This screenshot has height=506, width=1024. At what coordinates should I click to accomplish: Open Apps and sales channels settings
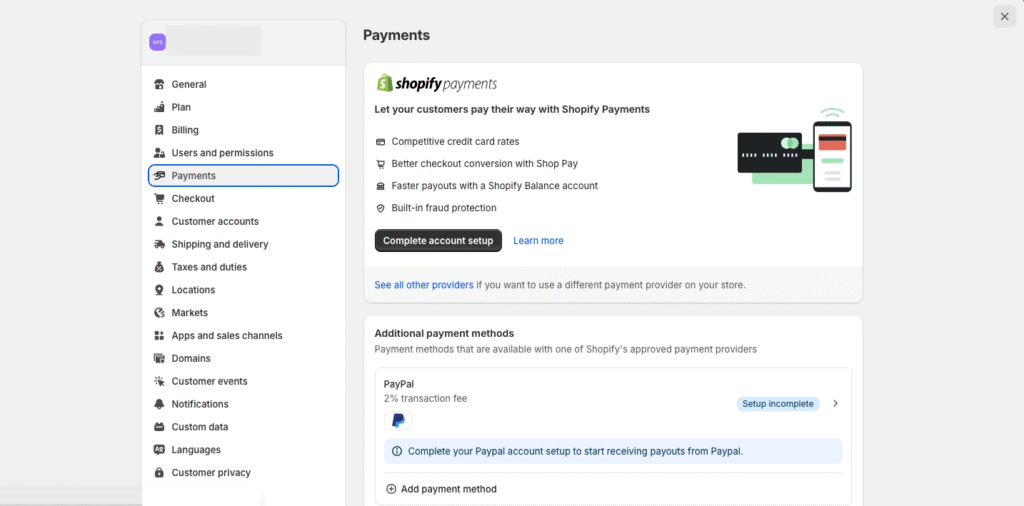pyautogui.click(x=227, y=336)
